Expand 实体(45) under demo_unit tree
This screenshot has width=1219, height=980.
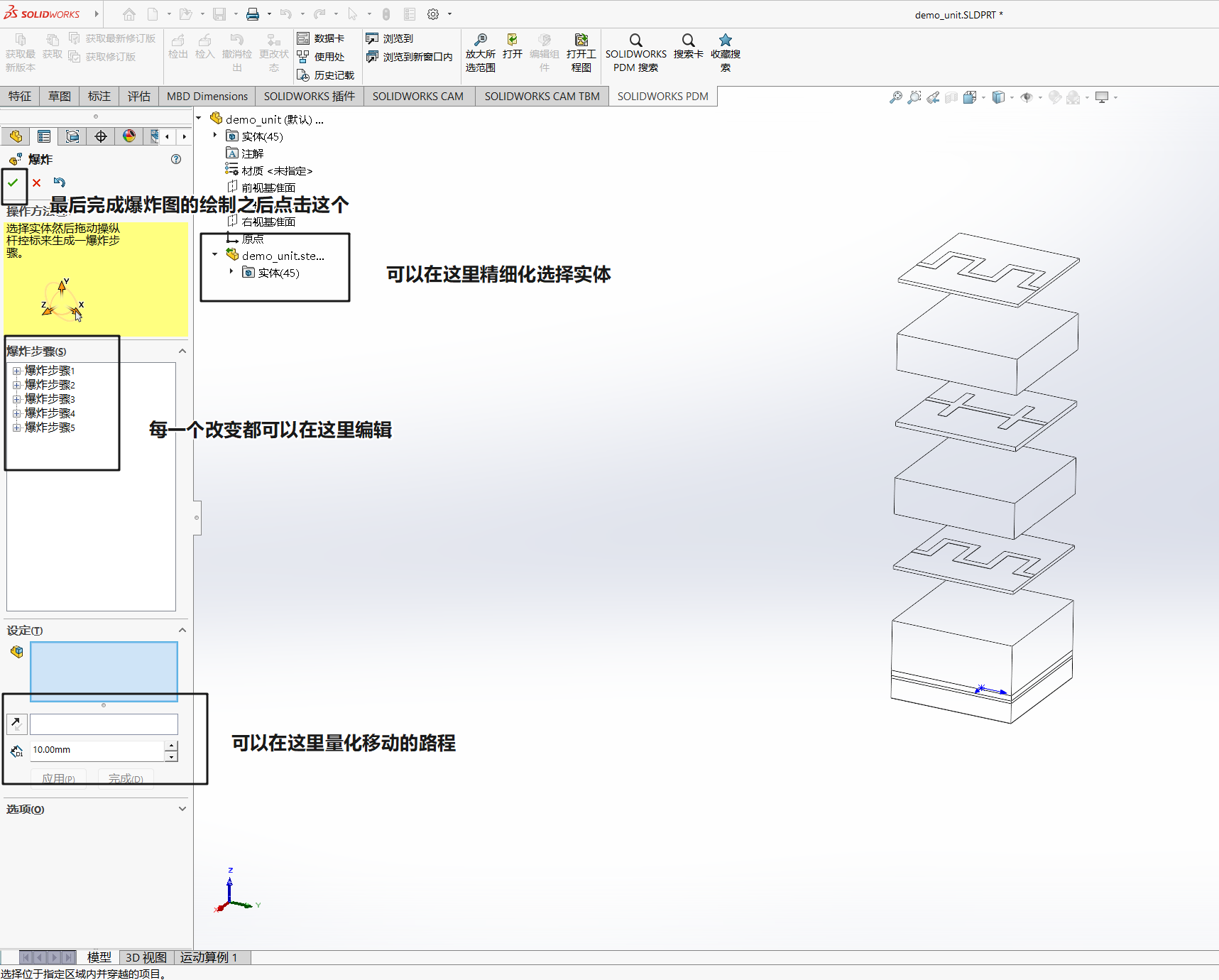(215, 136)
